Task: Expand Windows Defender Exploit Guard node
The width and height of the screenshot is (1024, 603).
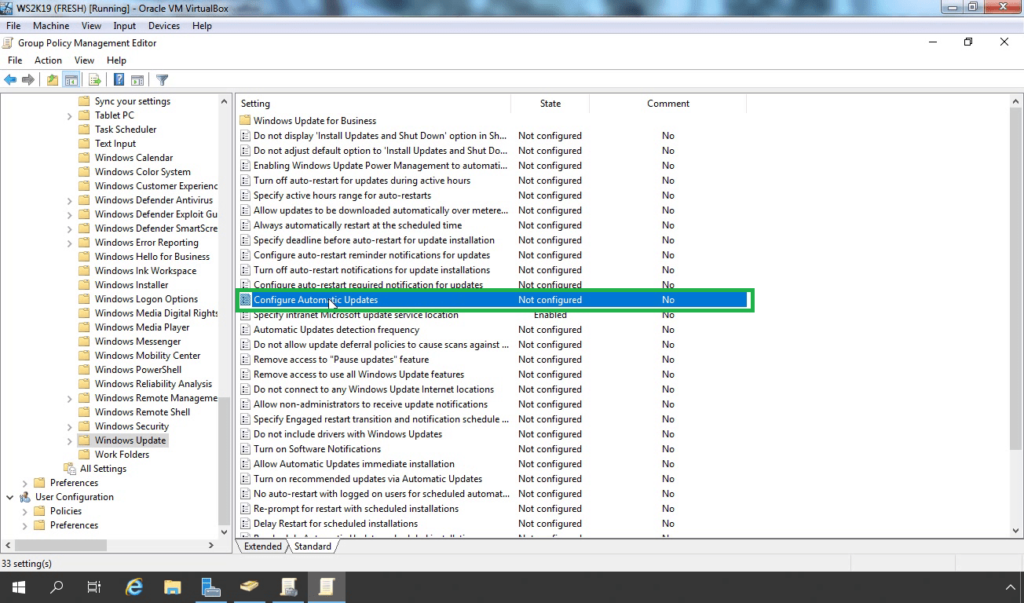Action: tap(69, 215)
